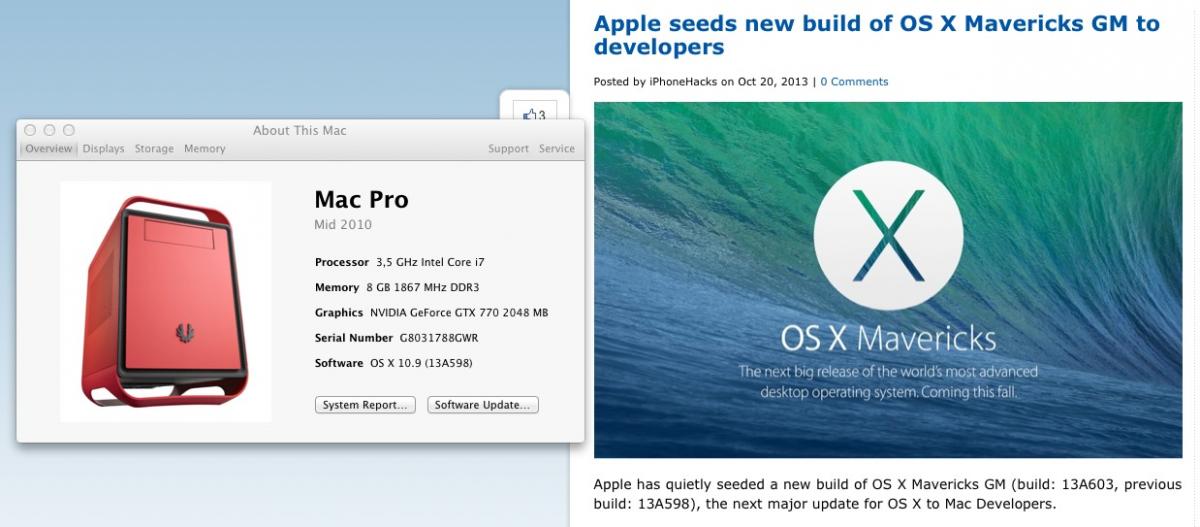Click the like count 3 beside the thumbs-up
This screenshot has height=527, width=1200.
click(542, 115)
